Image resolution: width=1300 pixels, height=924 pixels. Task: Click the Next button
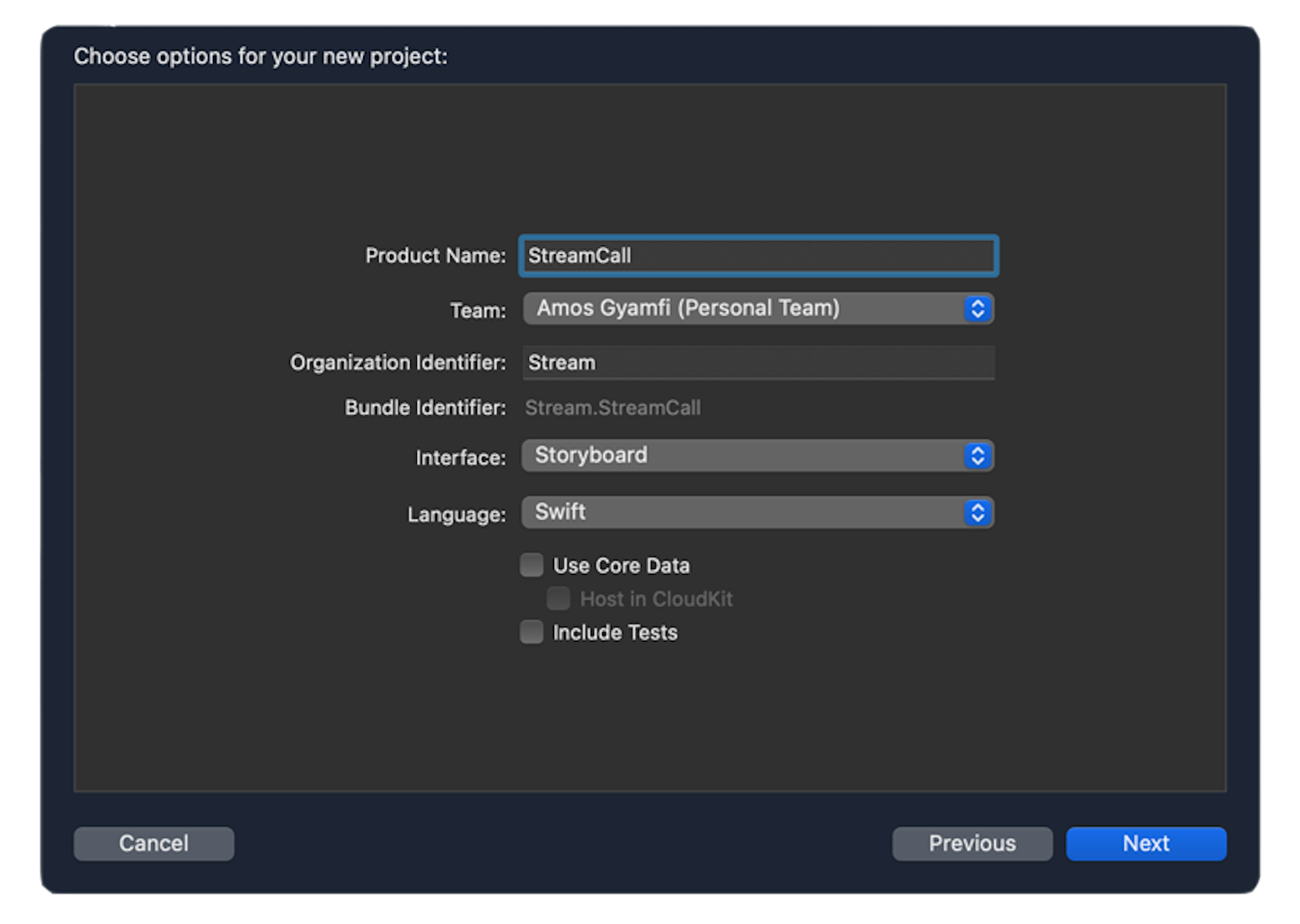(x=1146, y=843)
